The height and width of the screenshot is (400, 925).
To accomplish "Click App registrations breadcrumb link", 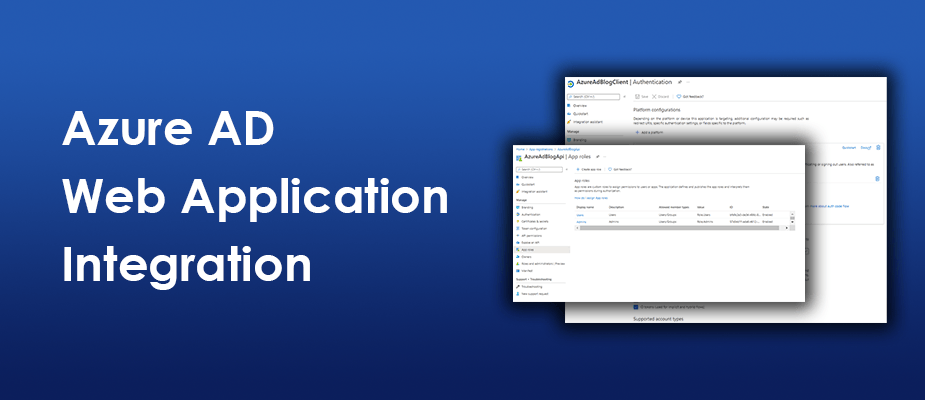I will tap(541, 149).
